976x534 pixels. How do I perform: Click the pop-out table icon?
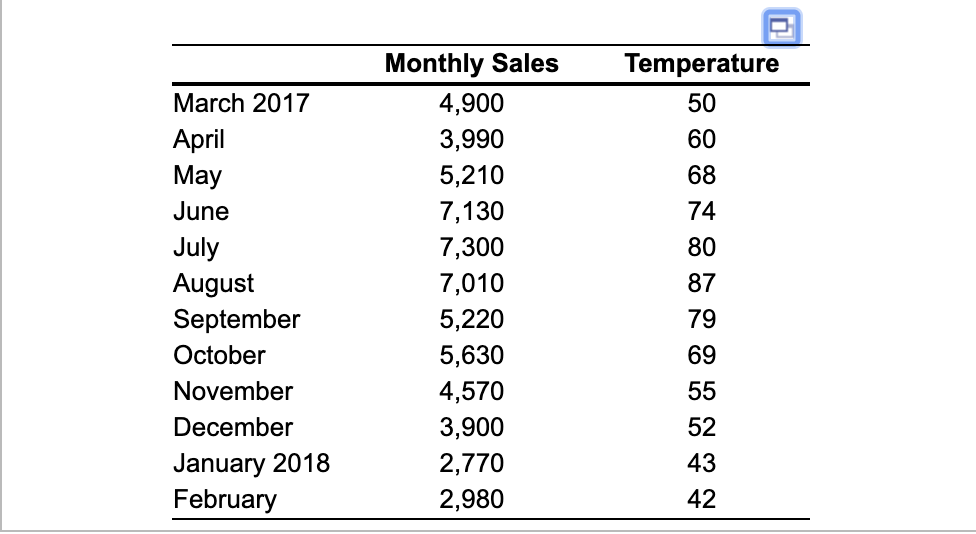782,28
